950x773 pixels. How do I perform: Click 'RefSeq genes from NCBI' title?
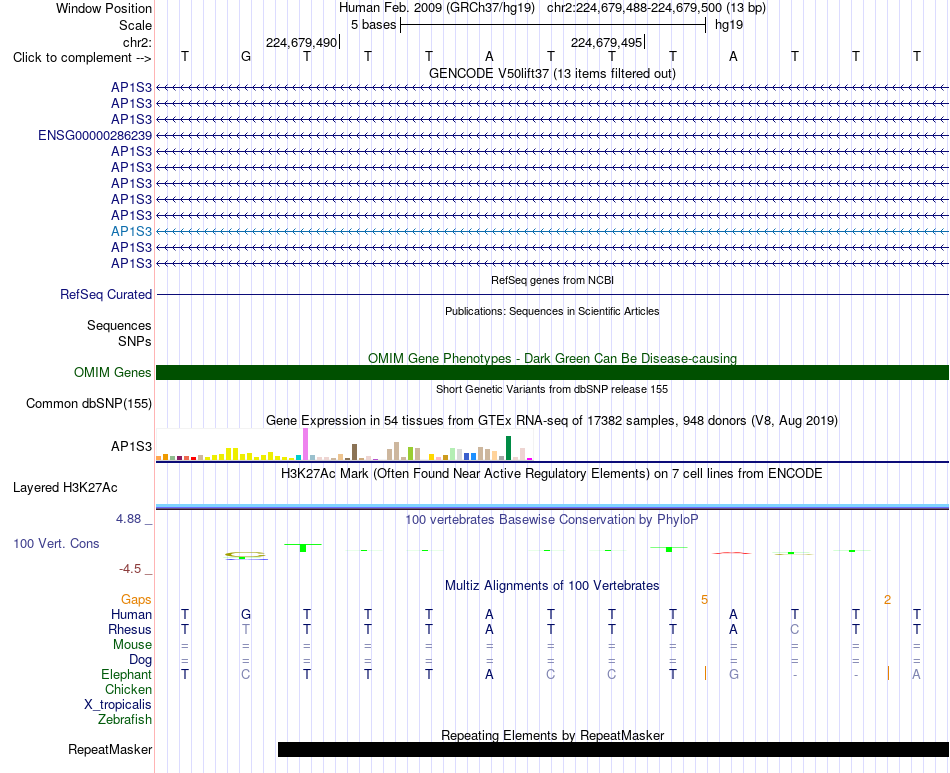[552, 280]
